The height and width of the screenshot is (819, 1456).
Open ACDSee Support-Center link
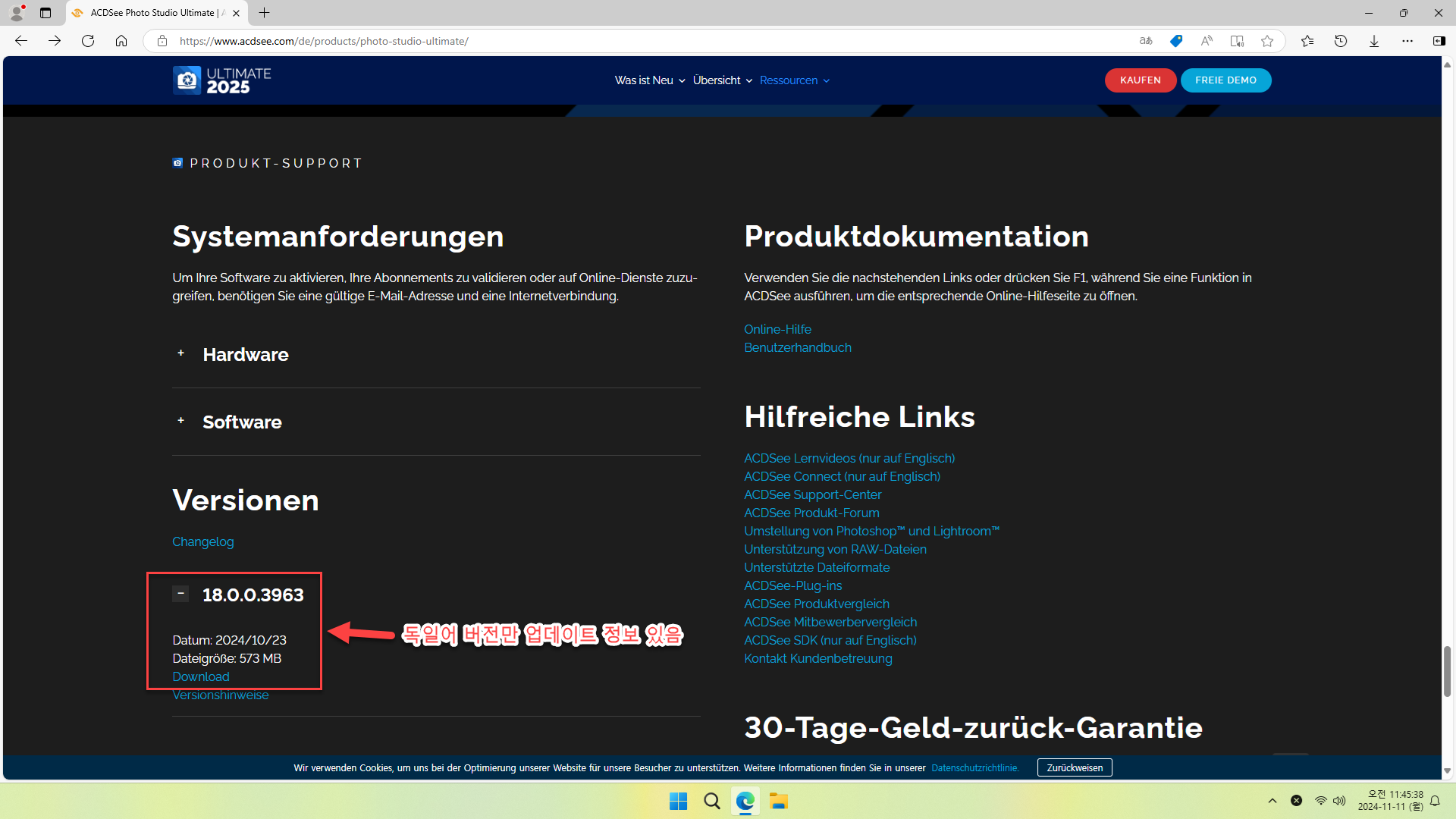click(813, 494)
